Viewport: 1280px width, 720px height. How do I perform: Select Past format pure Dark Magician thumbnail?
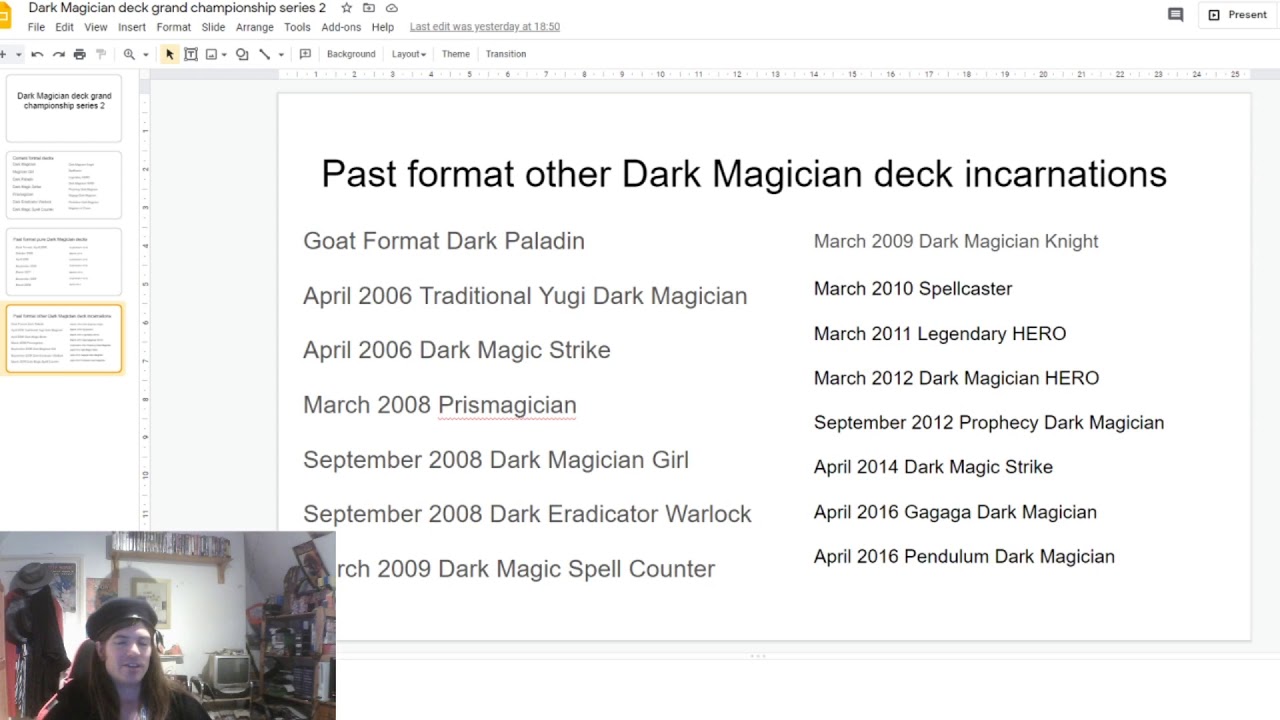click(64, 262)
